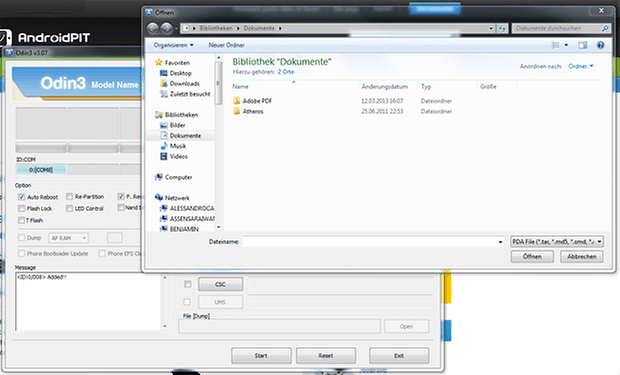The width and height of the screenshot is (620, 375).
Task: Expand the Dateiname history dropdown arrow
Action: [500, 242]
